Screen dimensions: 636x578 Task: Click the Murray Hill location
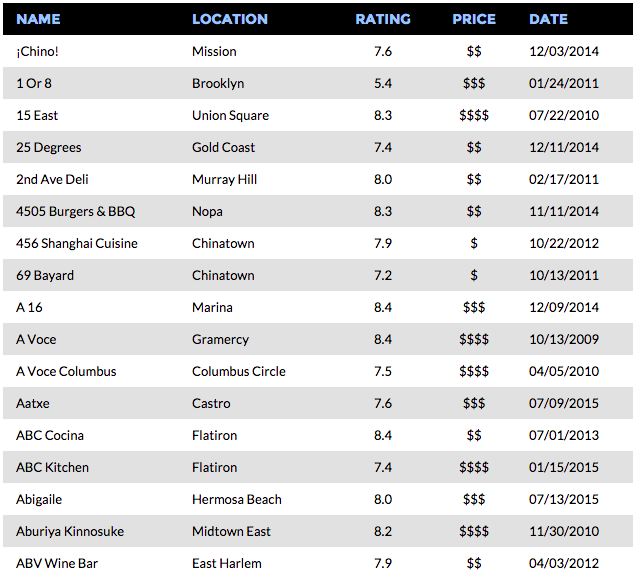[225, 179]
